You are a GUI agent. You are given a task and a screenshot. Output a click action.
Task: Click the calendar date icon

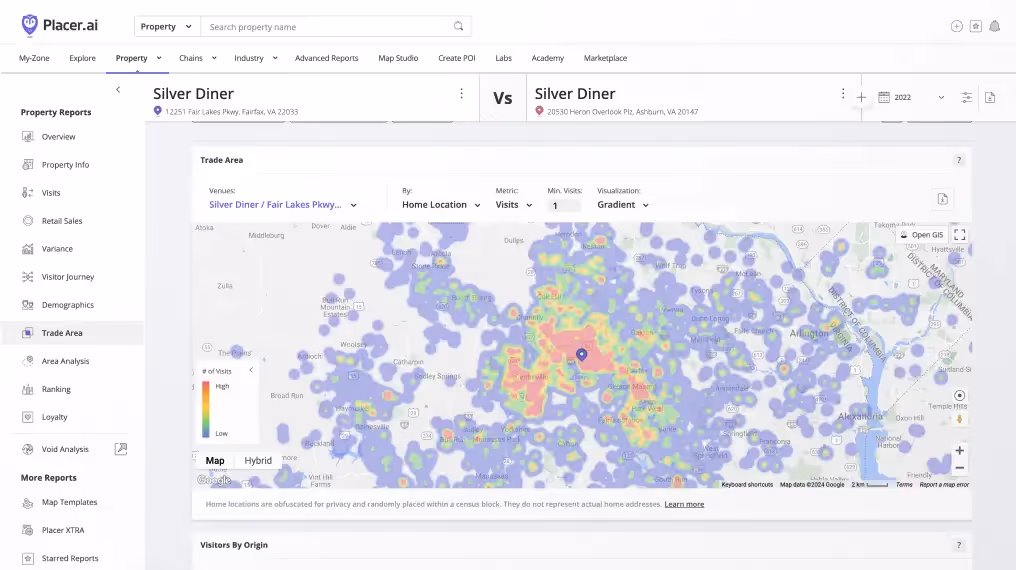[x=884, y=97]
